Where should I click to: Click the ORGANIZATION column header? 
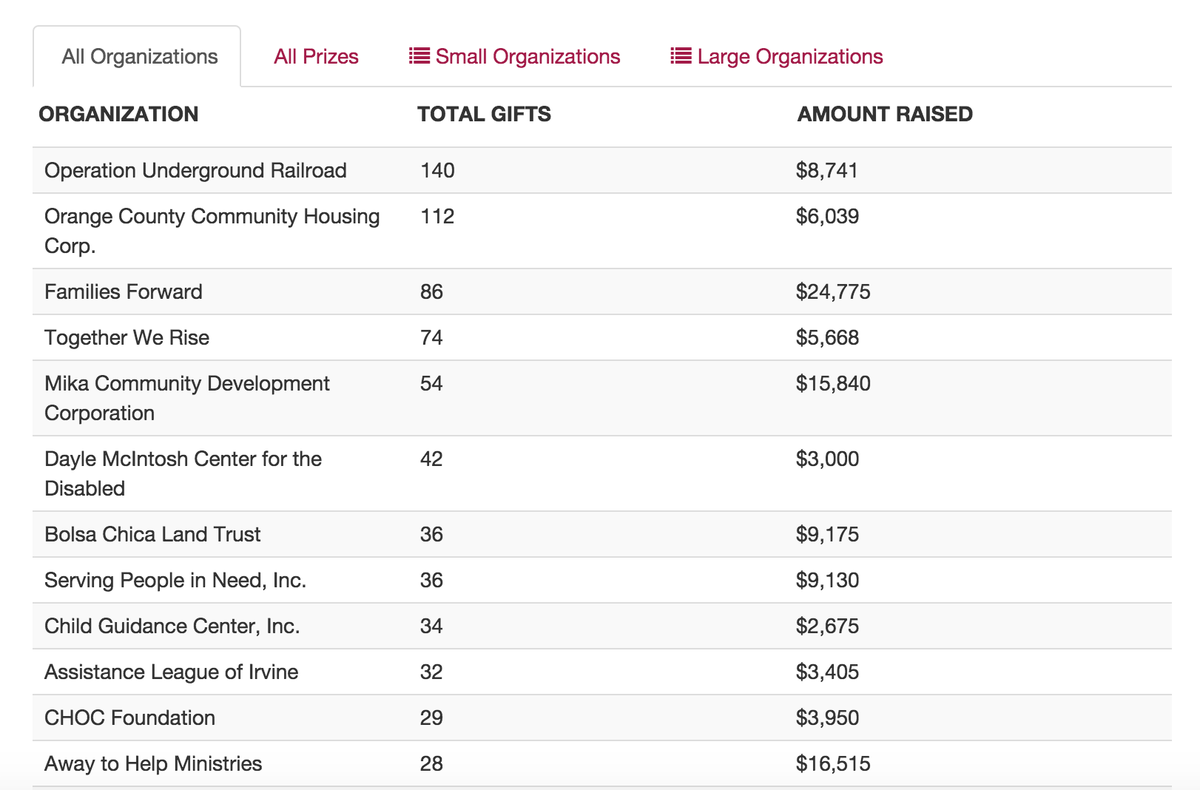pos(118,114)
